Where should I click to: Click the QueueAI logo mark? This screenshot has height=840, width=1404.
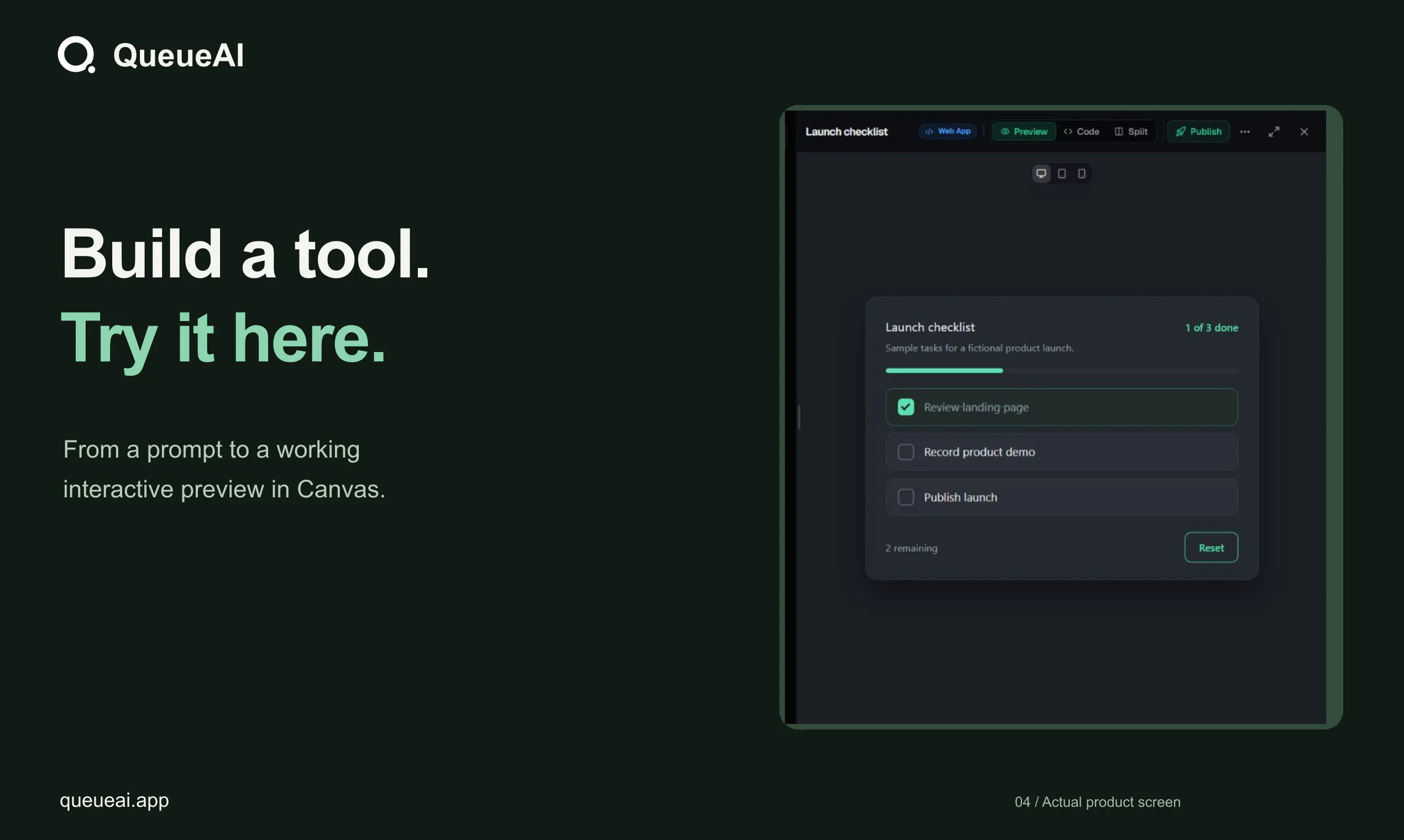point(77,55)
